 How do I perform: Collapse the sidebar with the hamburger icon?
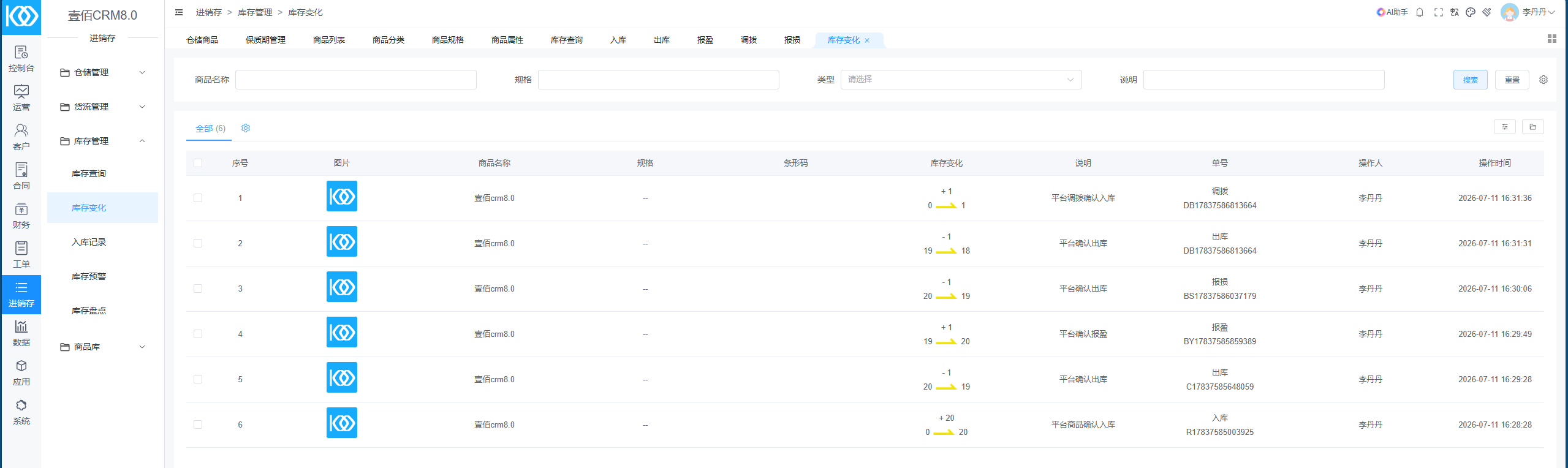click(x=179, y=12)
